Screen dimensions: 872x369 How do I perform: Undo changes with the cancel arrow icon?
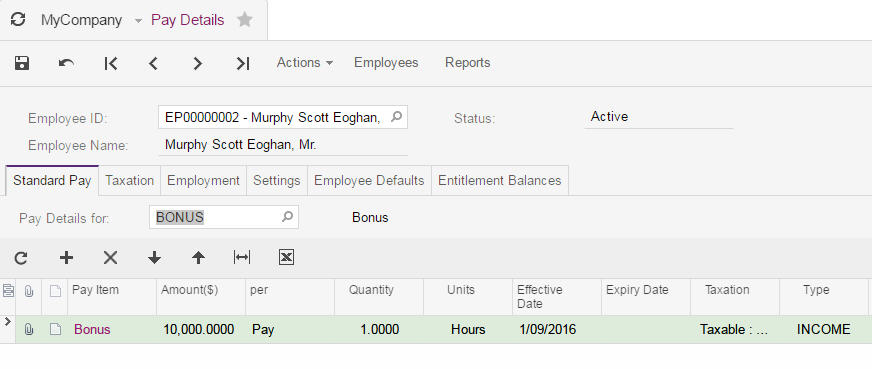[x=66, y=63]
